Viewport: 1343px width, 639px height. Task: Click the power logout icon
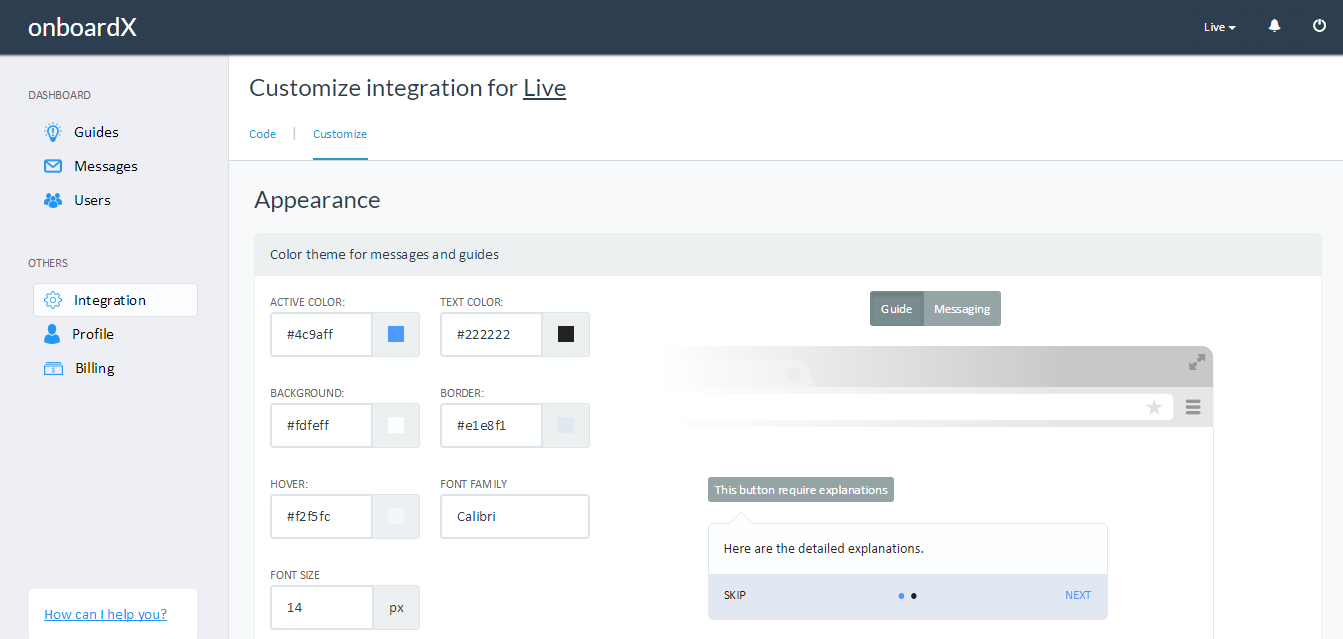[1319, 26]
